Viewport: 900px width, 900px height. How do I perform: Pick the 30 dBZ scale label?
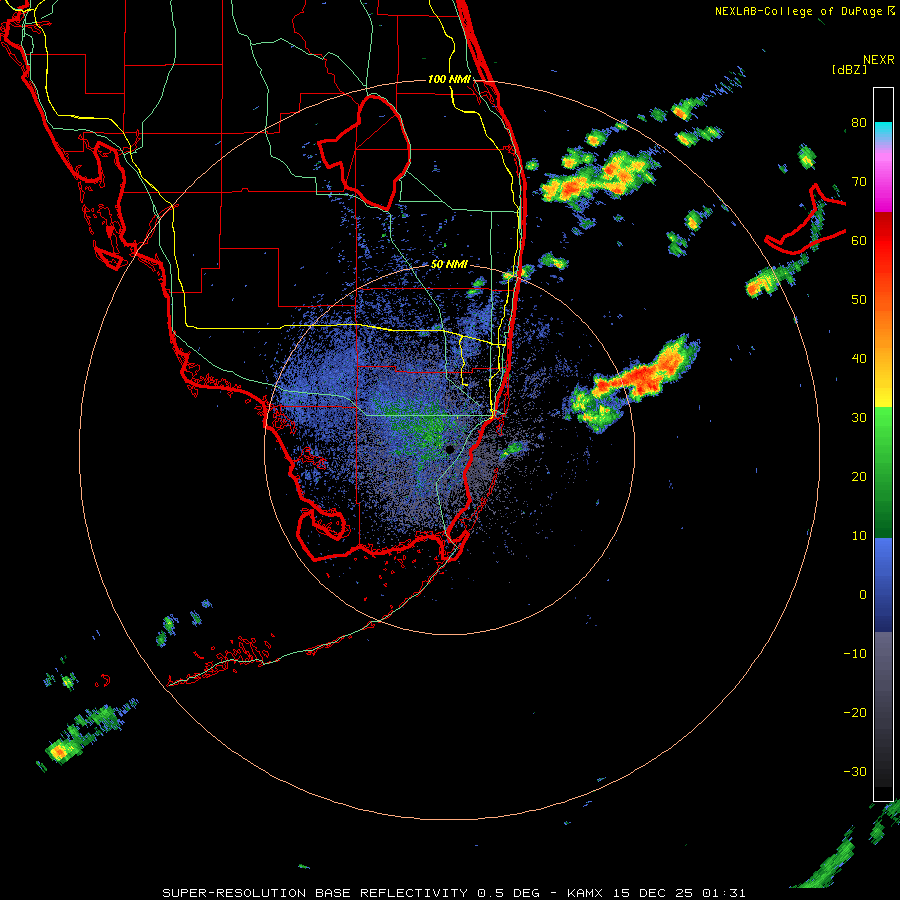tap(859, 417)
